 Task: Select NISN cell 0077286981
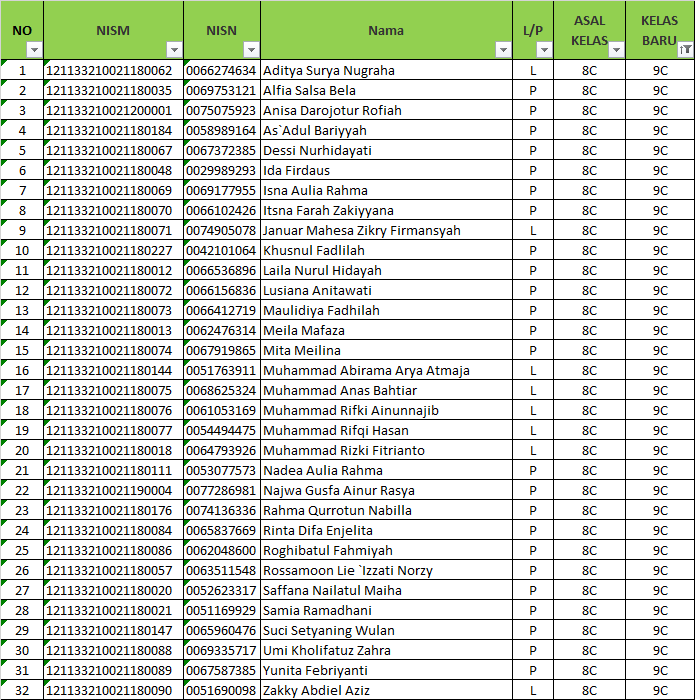(222, 491)
